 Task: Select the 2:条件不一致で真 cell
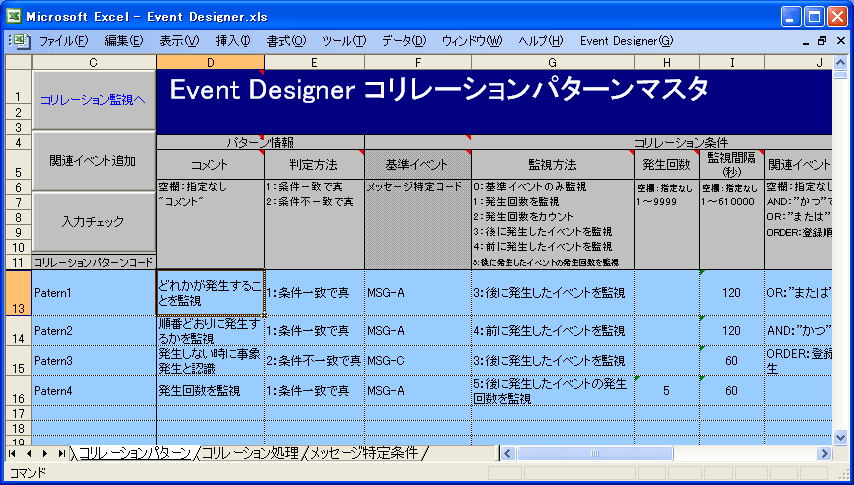[314, 361]
